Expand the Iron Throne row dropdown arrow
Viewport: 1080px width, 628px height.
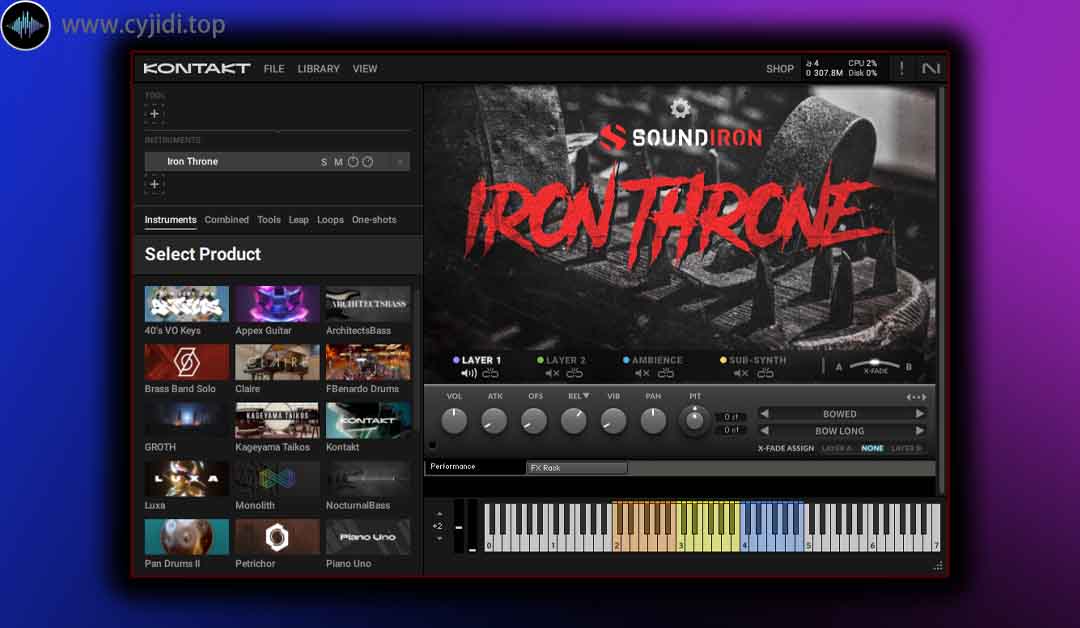coord(400,162)
